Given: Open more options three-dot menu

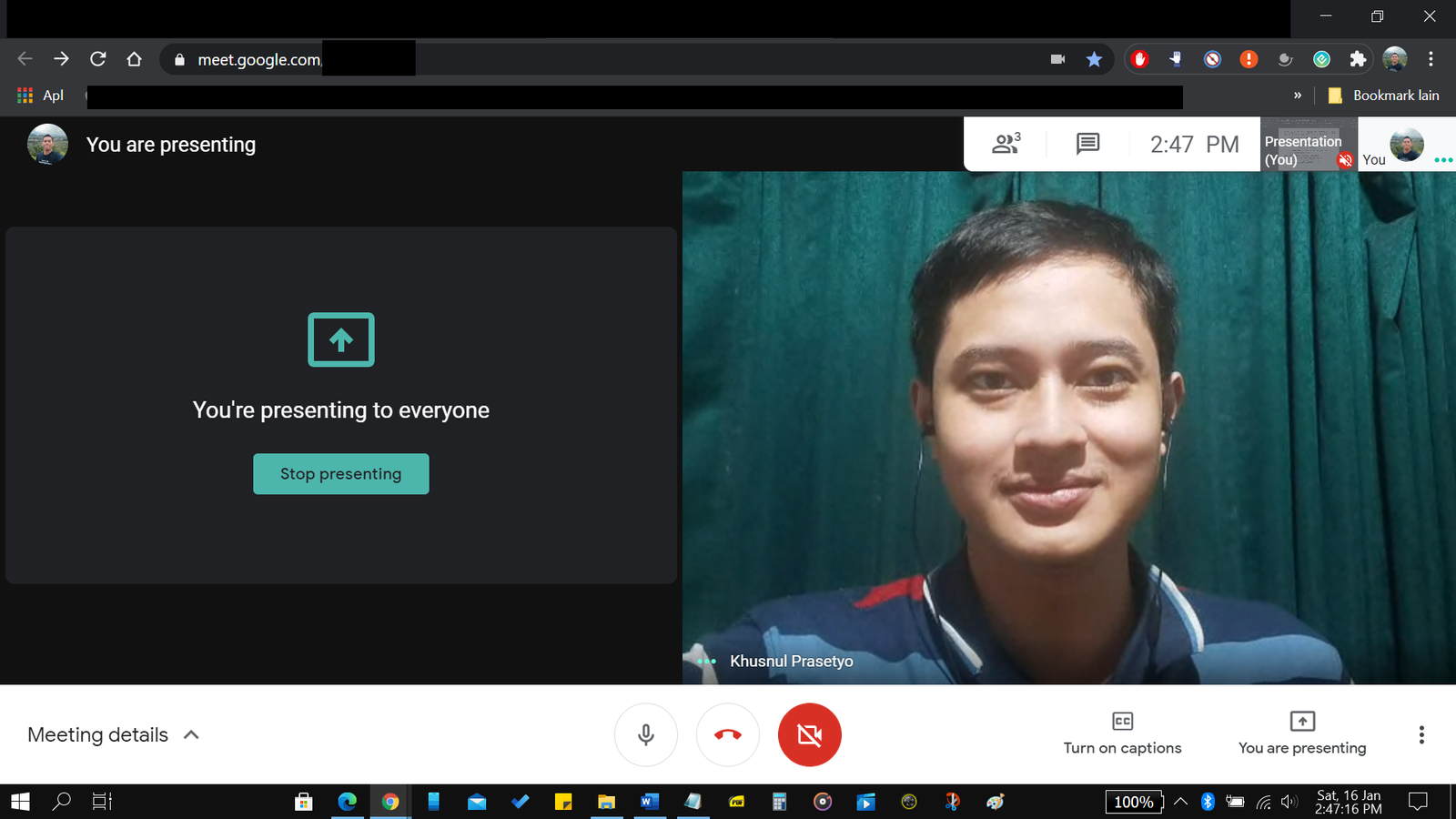Looking at the screenshot, I should pyautogui.click(x=1421, y=734).
